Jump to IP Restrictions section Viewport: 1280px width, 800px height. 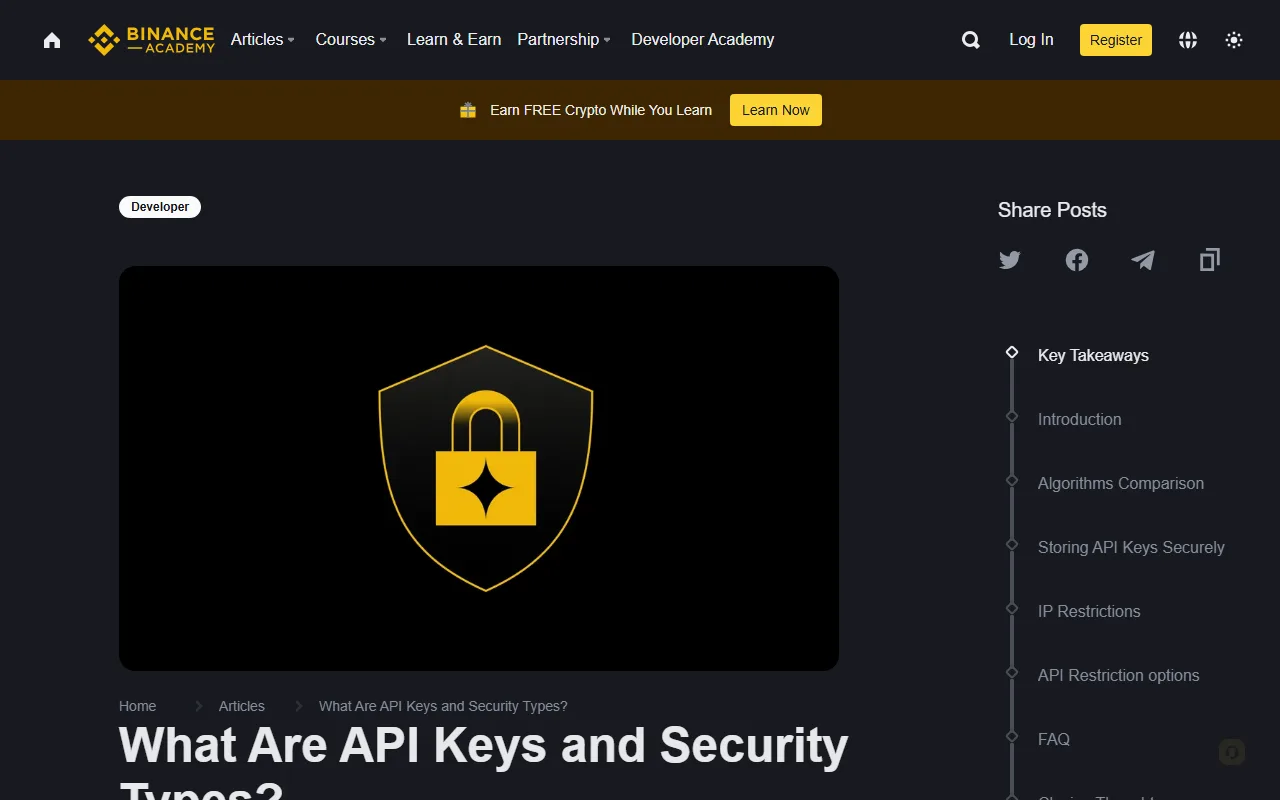coord(1089,611)
